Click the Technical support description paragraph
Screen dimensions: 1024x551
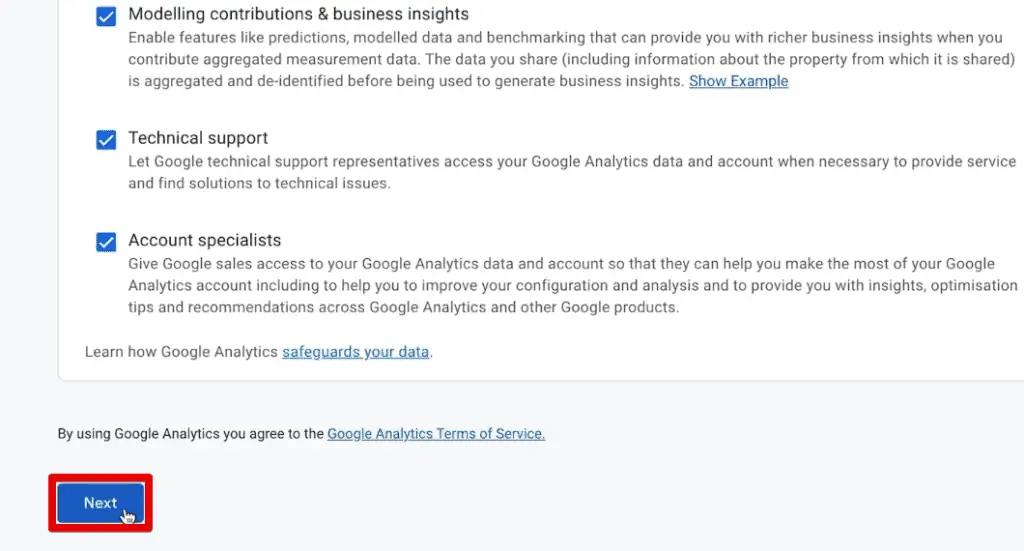571,172
